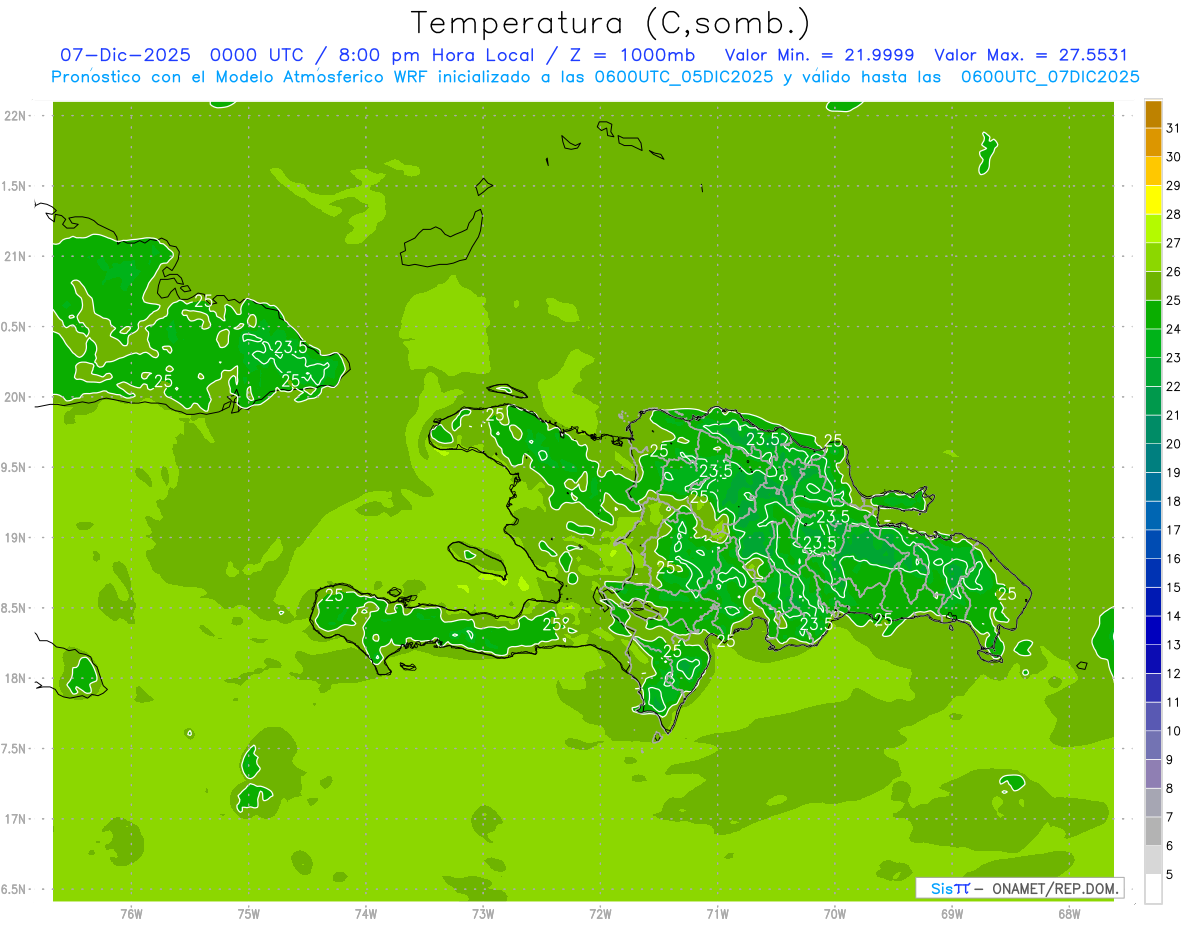The image size is (1200, 927).
Task: Click the '23.5' contour label over eastern Cuba
Action: (x=290, y=348)
